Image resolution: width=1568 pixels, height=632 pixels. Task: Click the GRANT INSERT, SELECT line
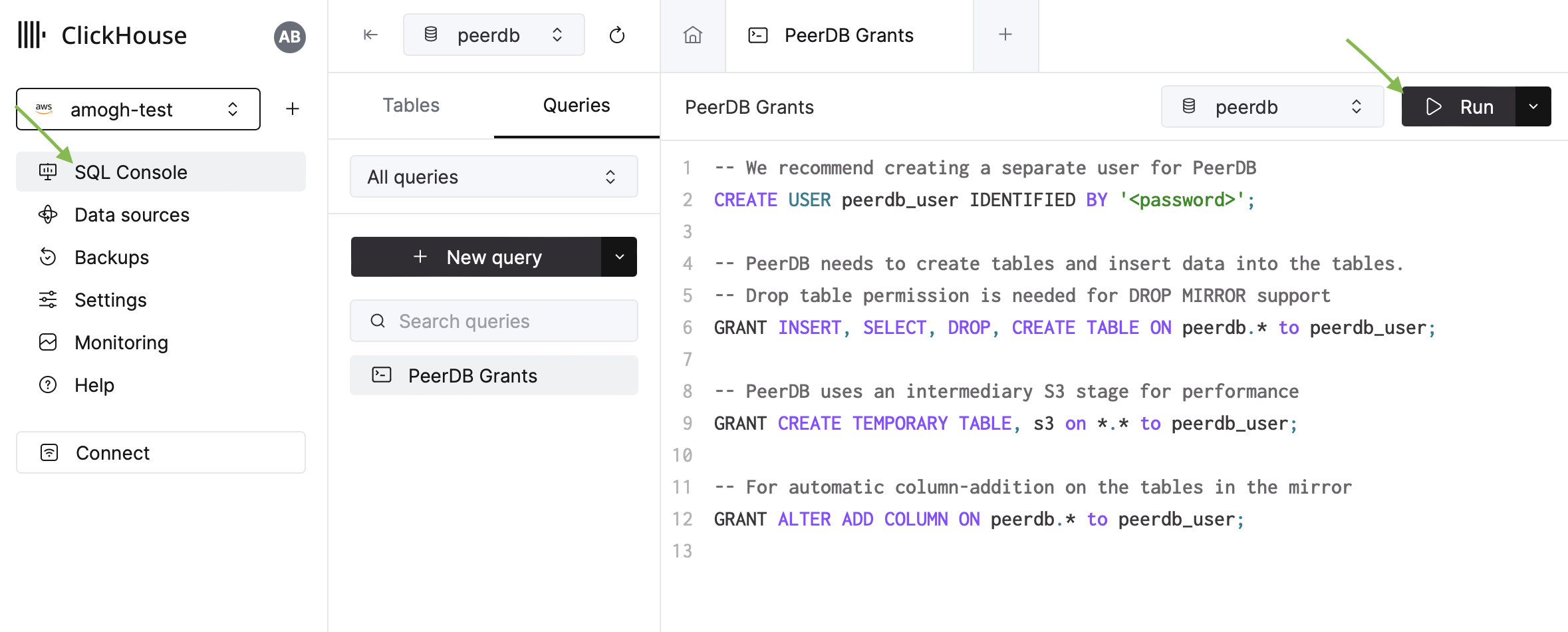tap(1075, 327)
